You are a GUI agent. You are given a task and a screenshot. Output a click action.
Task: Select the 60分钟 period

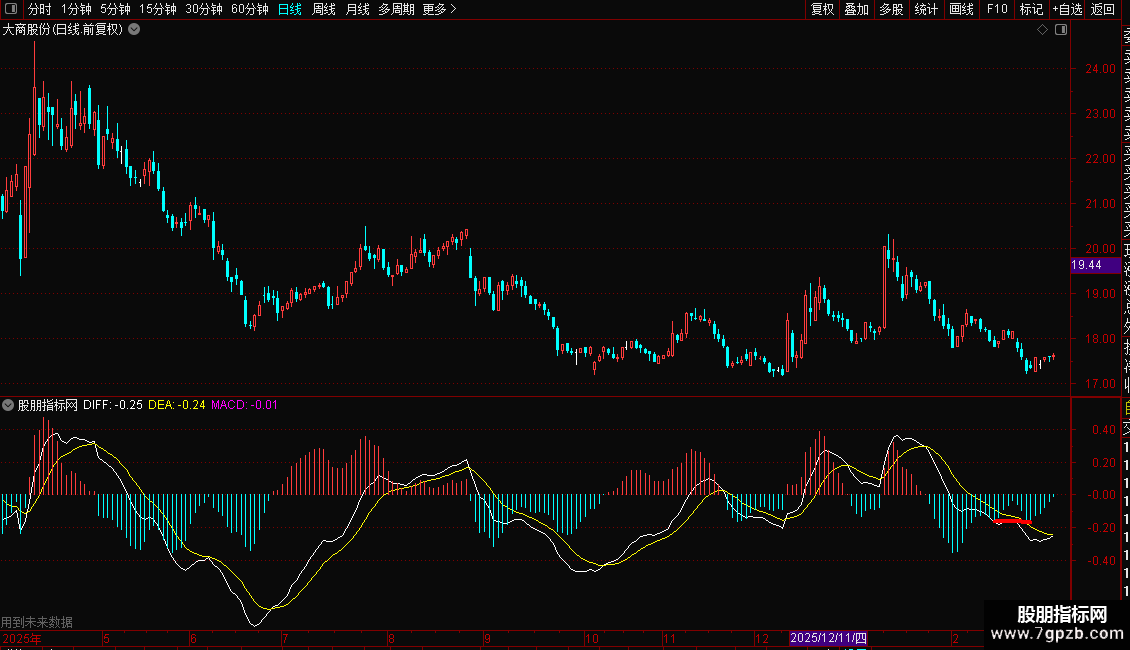pyautogui.click(x=250, y=9)
